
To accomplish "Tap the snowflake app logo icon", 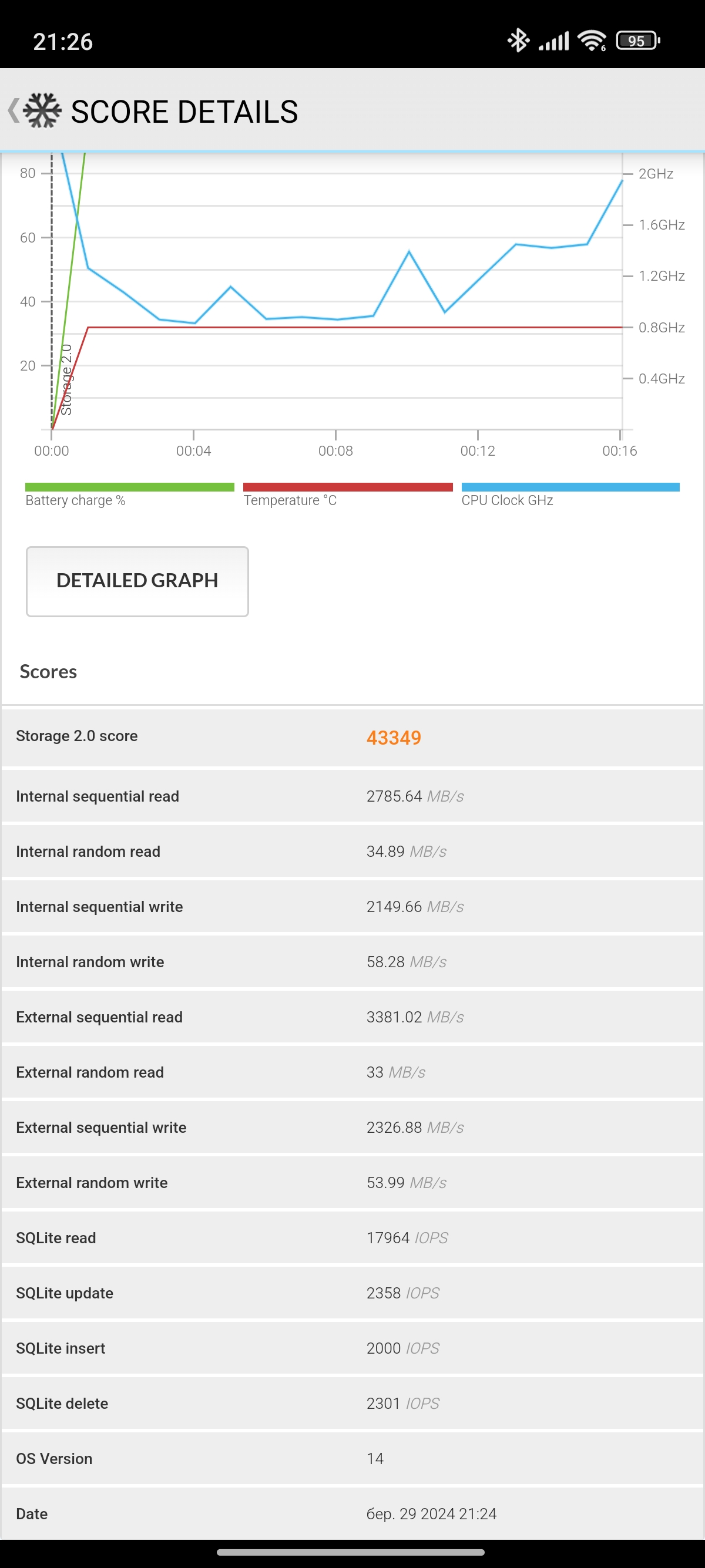I will 43,111.
